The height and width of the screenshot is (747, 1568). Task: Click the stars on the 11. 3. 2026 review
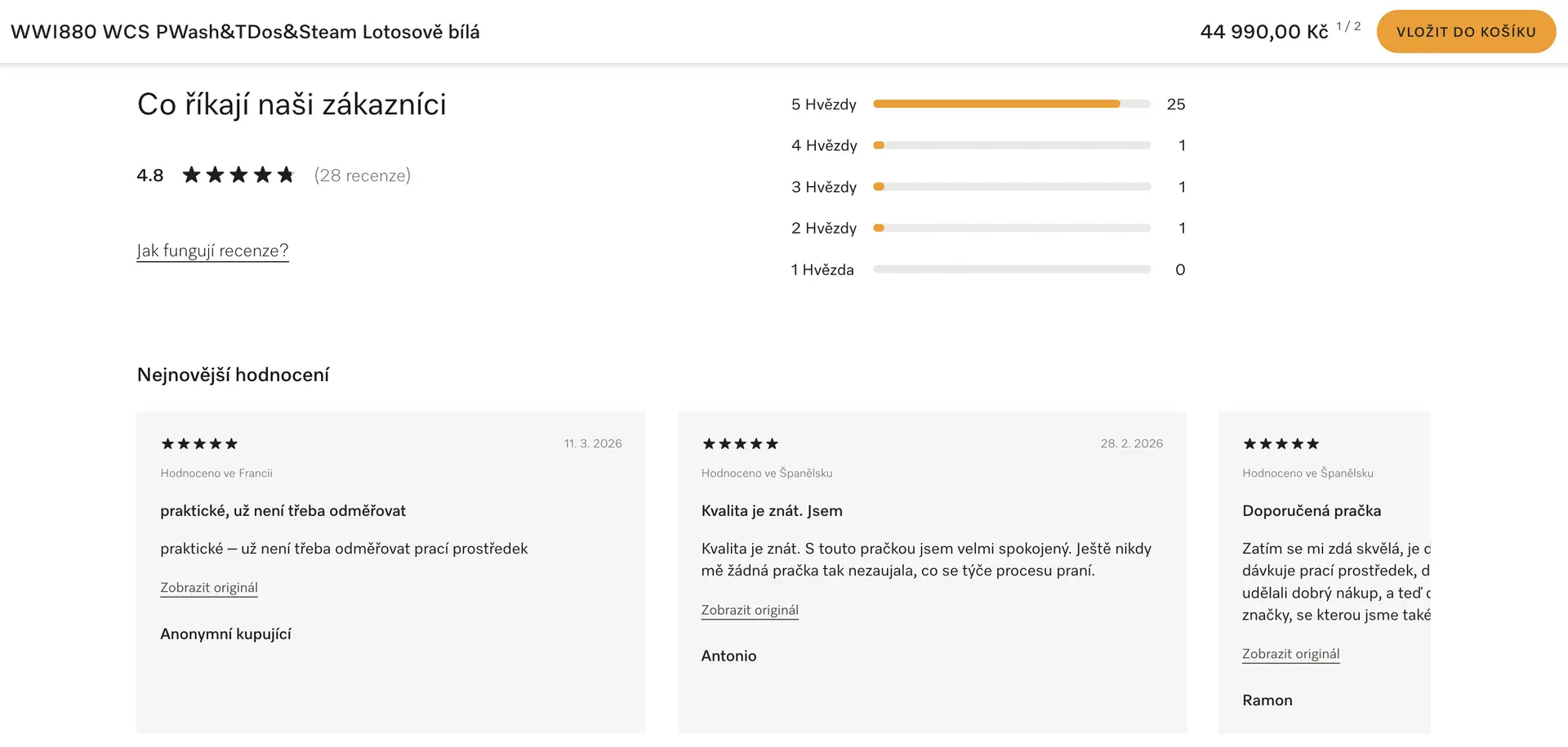click(199, 444)
